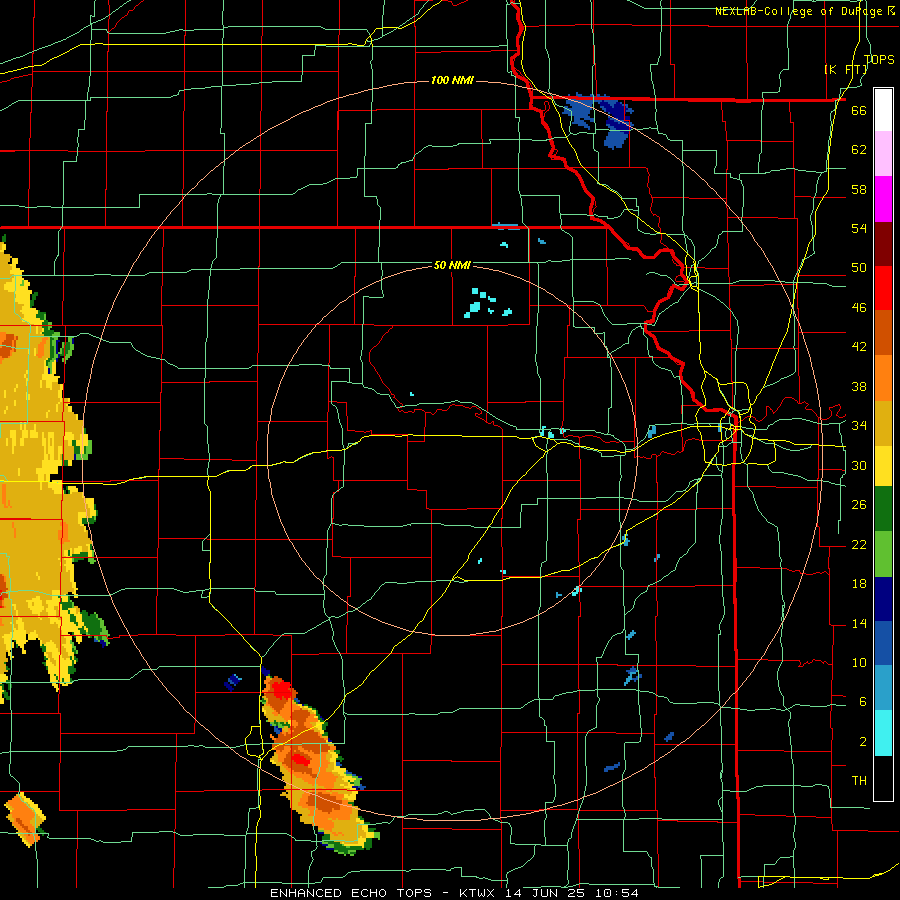Click the navy blue legend swatch
This screenshot has height=900, width=900.
(x=883, y=599)
